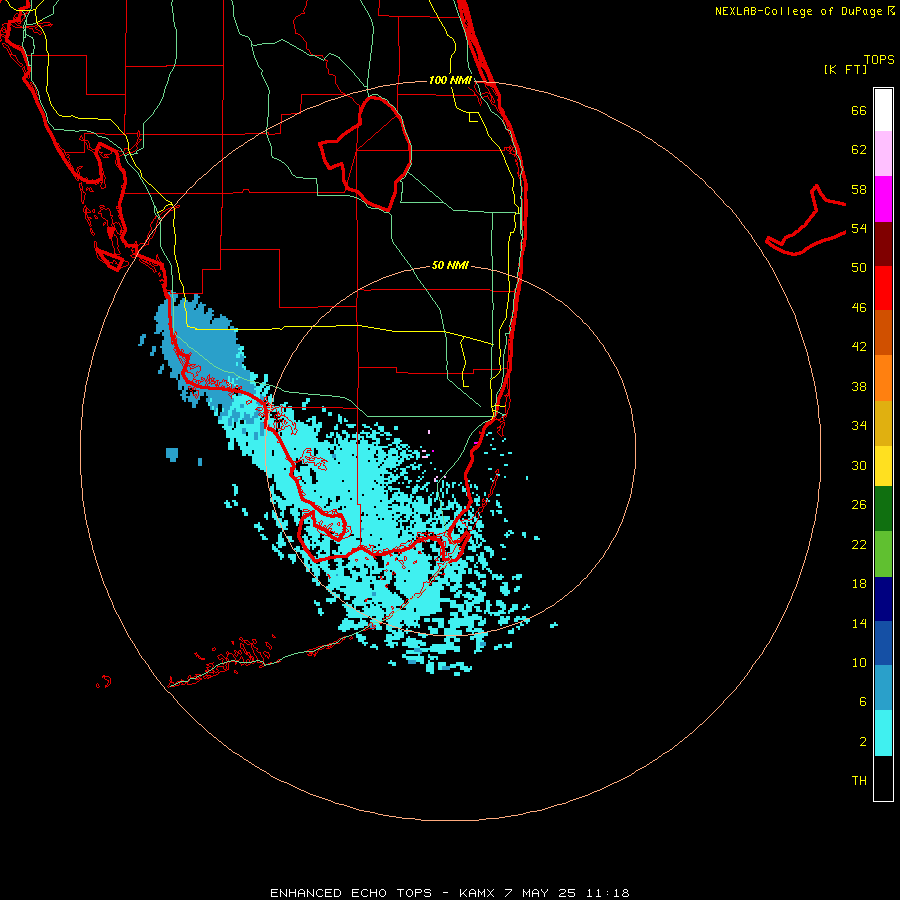Click the 'TH' legend label
The image size is (900, 900).
[859, 780]
